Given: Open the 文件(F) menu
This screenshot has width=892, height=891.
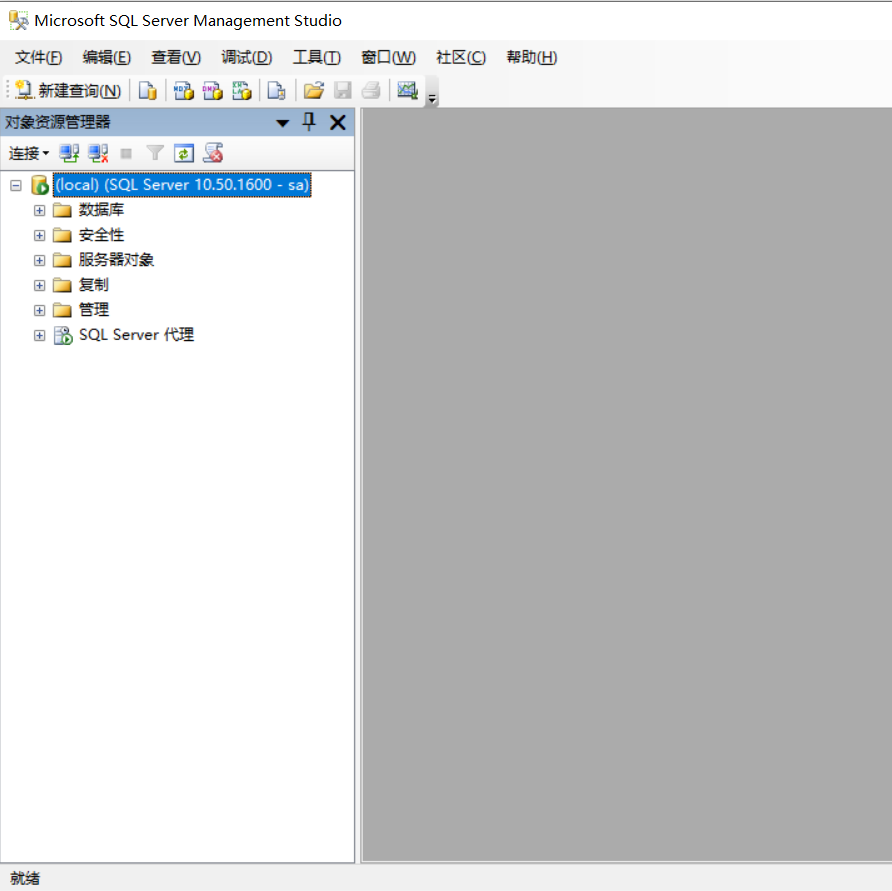Looking at the screenshot, I should pos(39,57).
